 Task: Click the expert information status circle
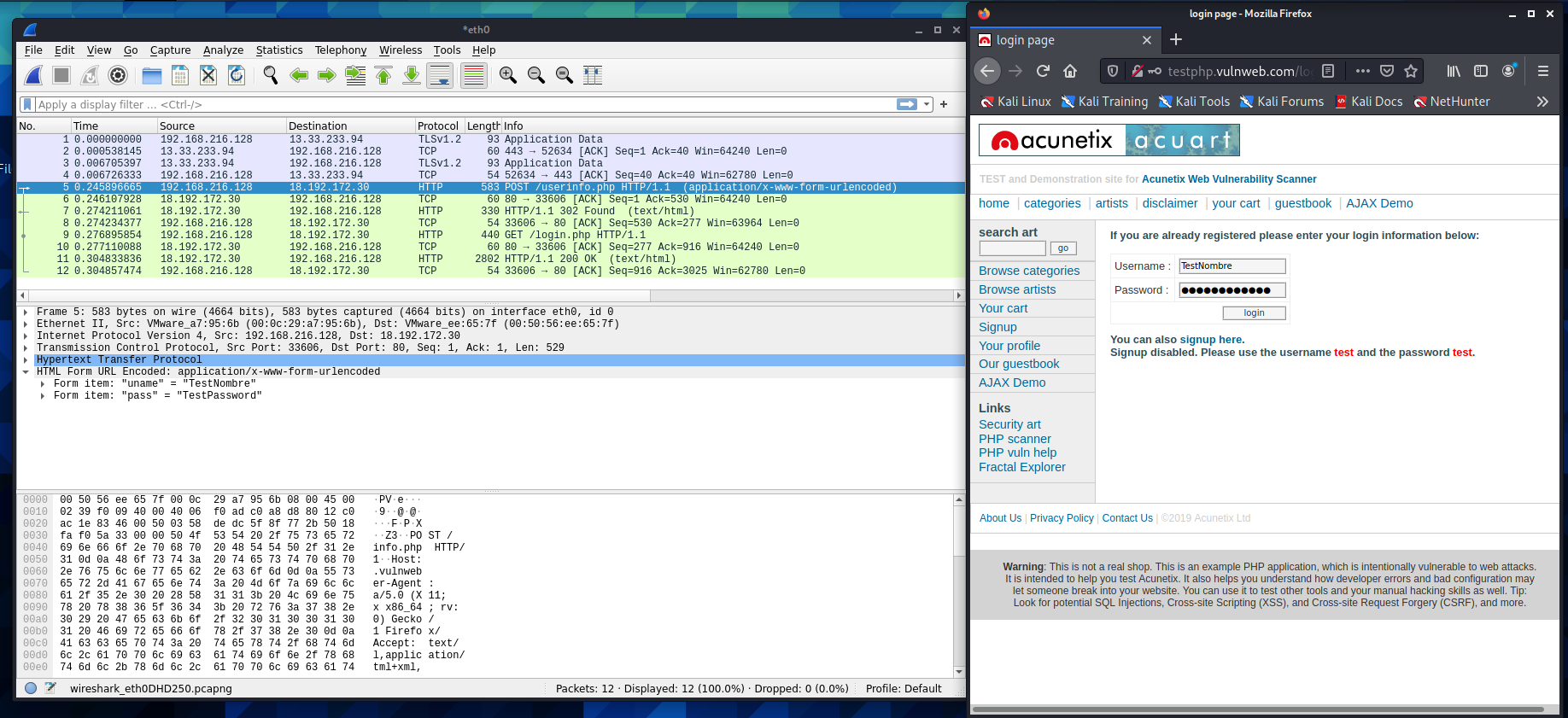click(31, 688)
